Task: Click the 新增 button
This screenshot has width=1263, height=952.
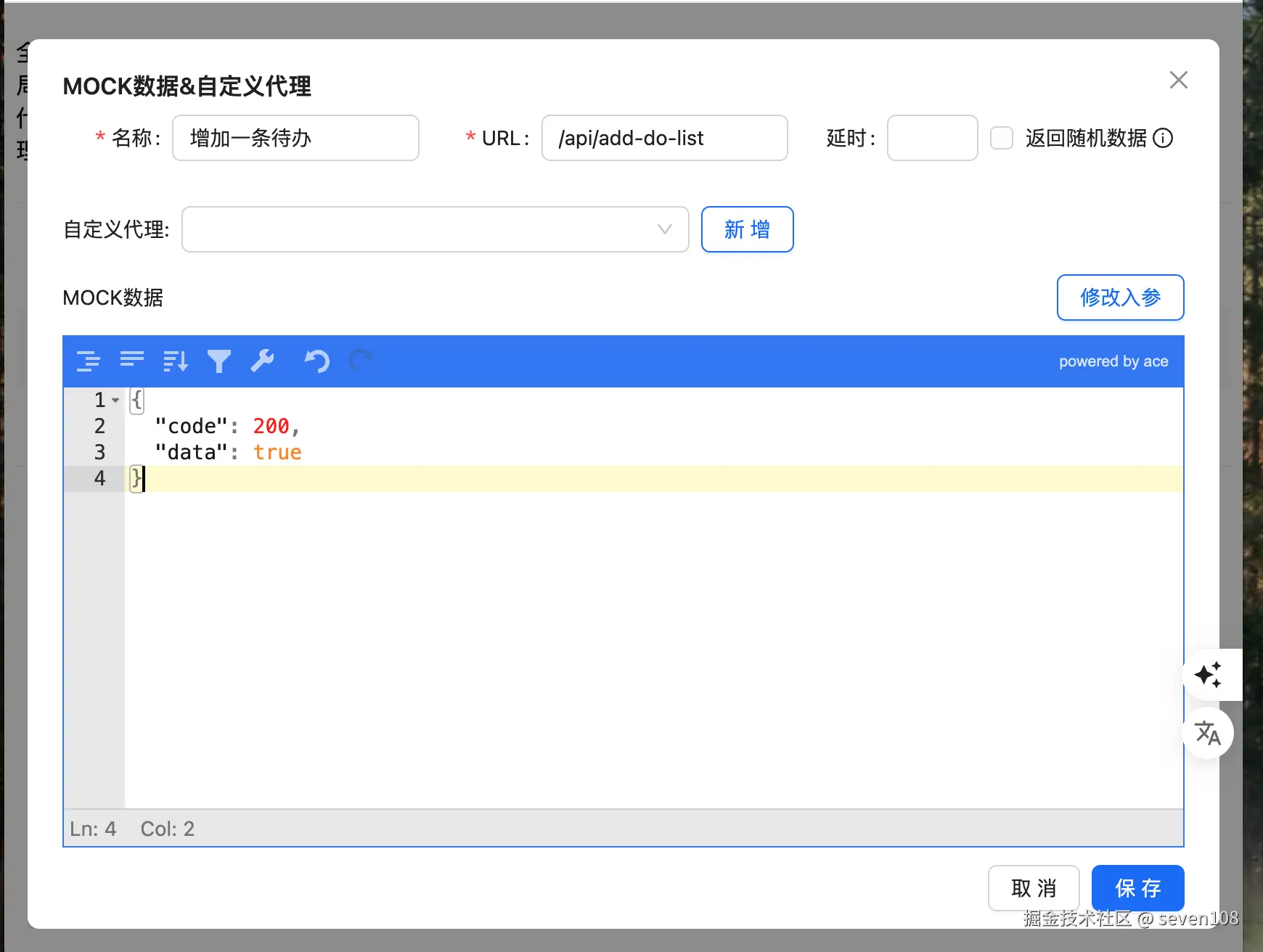Action: point(748,229)
